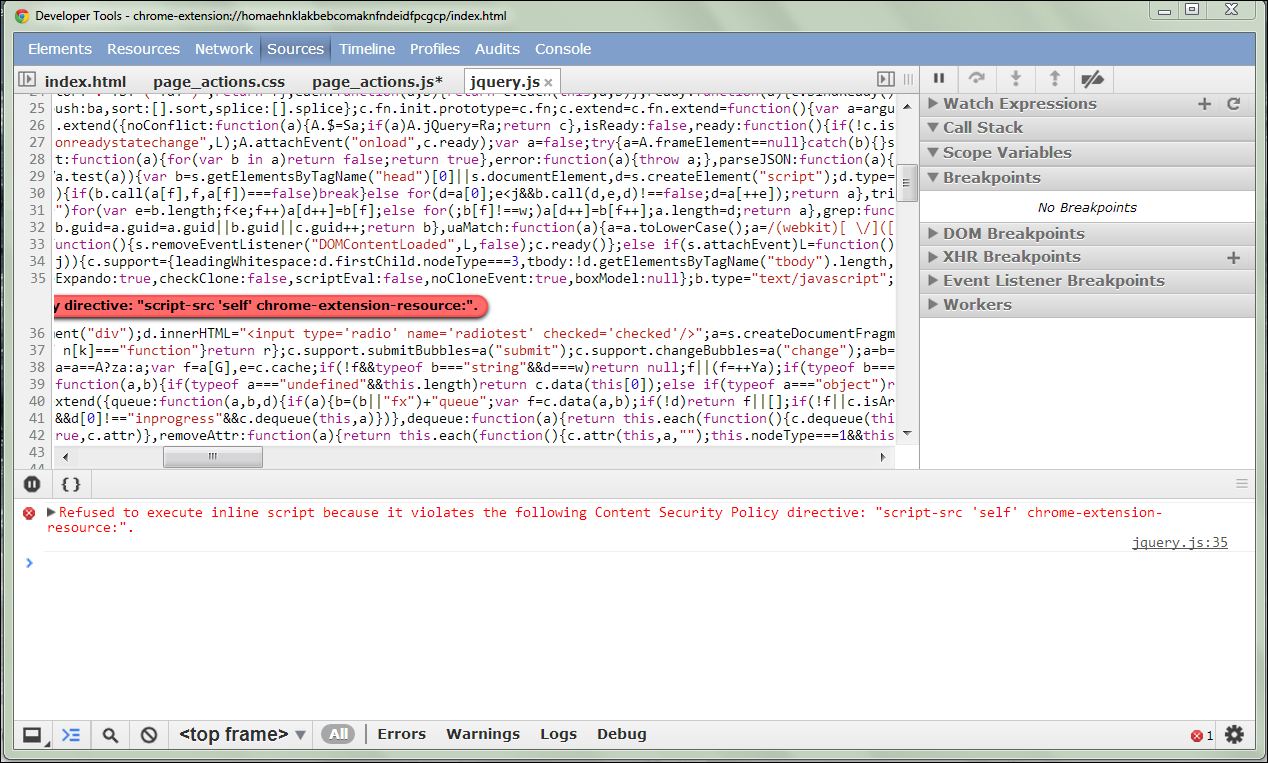Add a new watch expression
The width and height of the screenshot is (1268, 763).
tap(1204, 104)
